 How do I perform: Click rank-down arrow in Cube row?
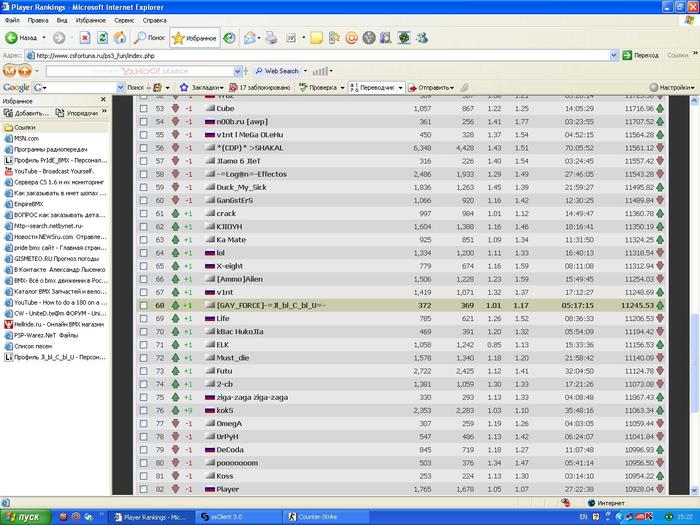pos(175,108)
